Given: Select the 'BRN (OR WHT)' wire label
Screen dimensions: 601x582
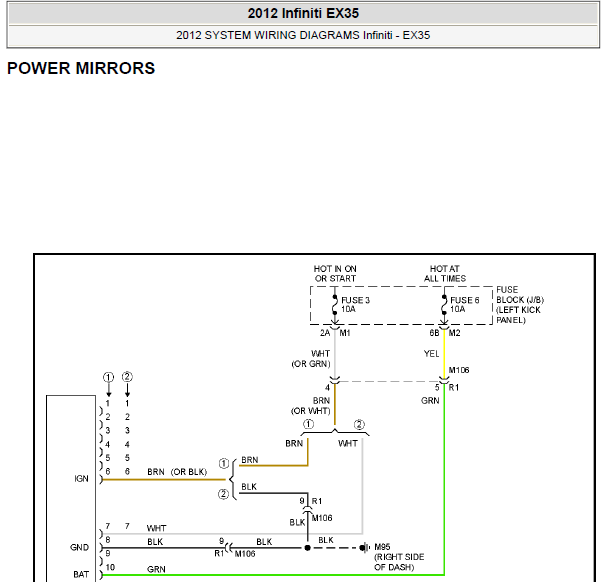Looking at the screenshot, I should 311,406.
